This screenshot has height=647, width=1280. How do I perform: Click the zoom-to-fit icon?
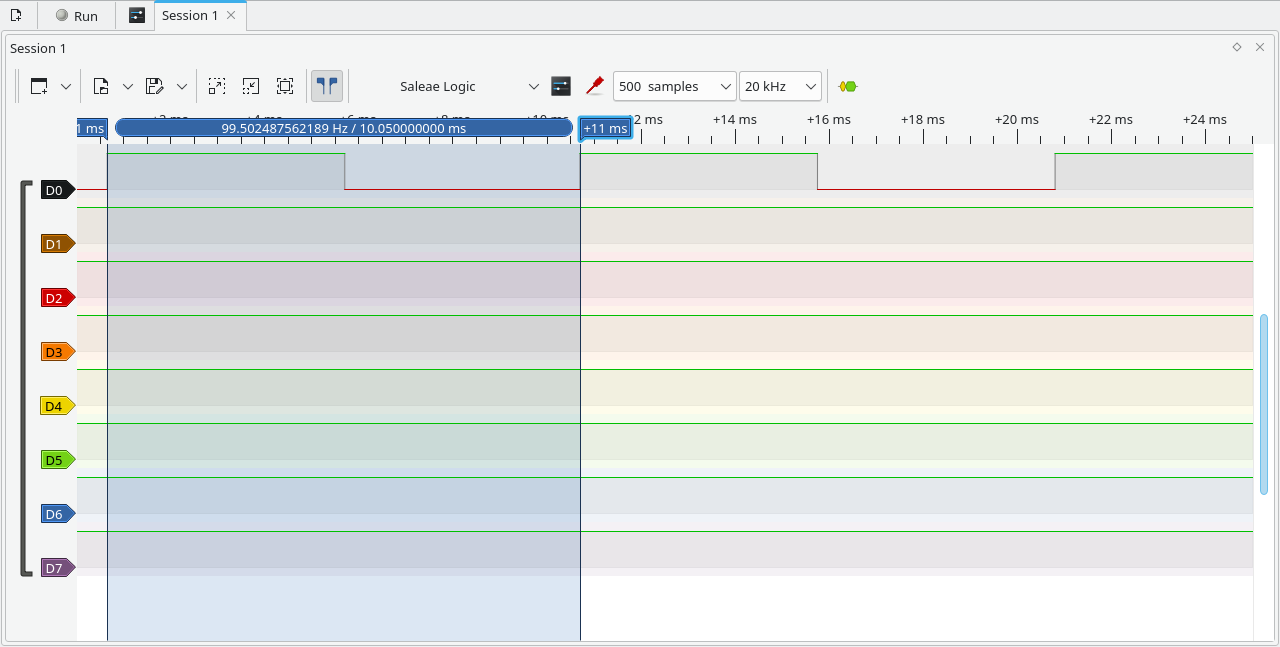coord(285,86)
